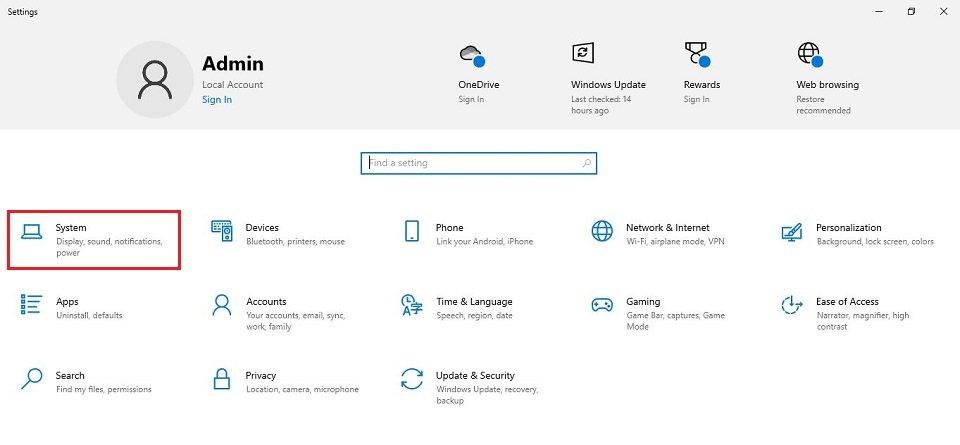Select the Network & Internet globe icon

(x=602, y=232)
